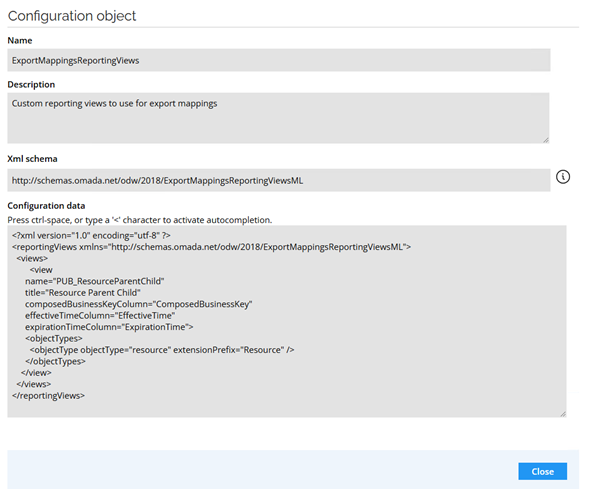Click the closing </reportingViews> tag
The height and width of the screenshot is (489, 602).
48,396
